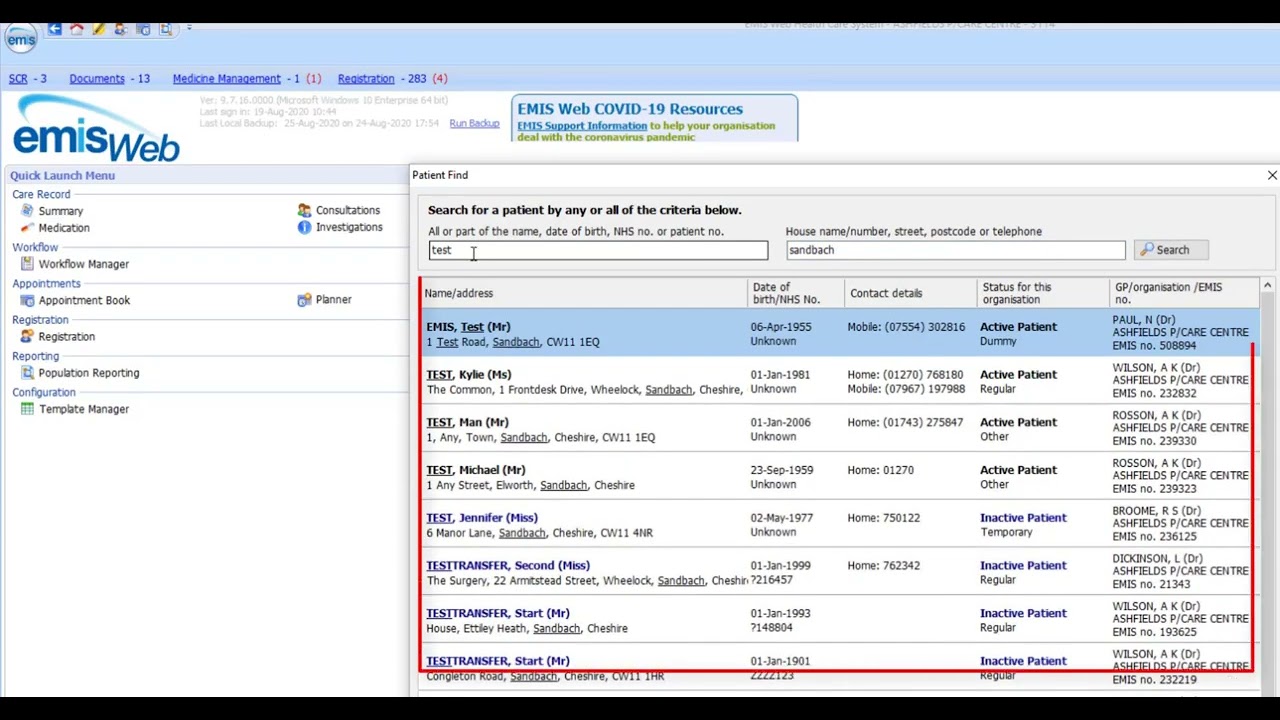
Task: Click the Template Manager icon
Action: [x=27, y=409]
